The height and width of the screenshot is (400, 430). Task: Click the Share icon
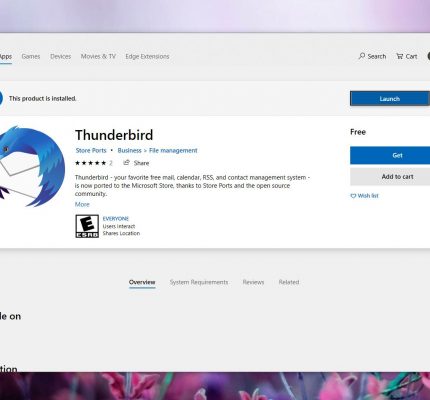(126, 163)
